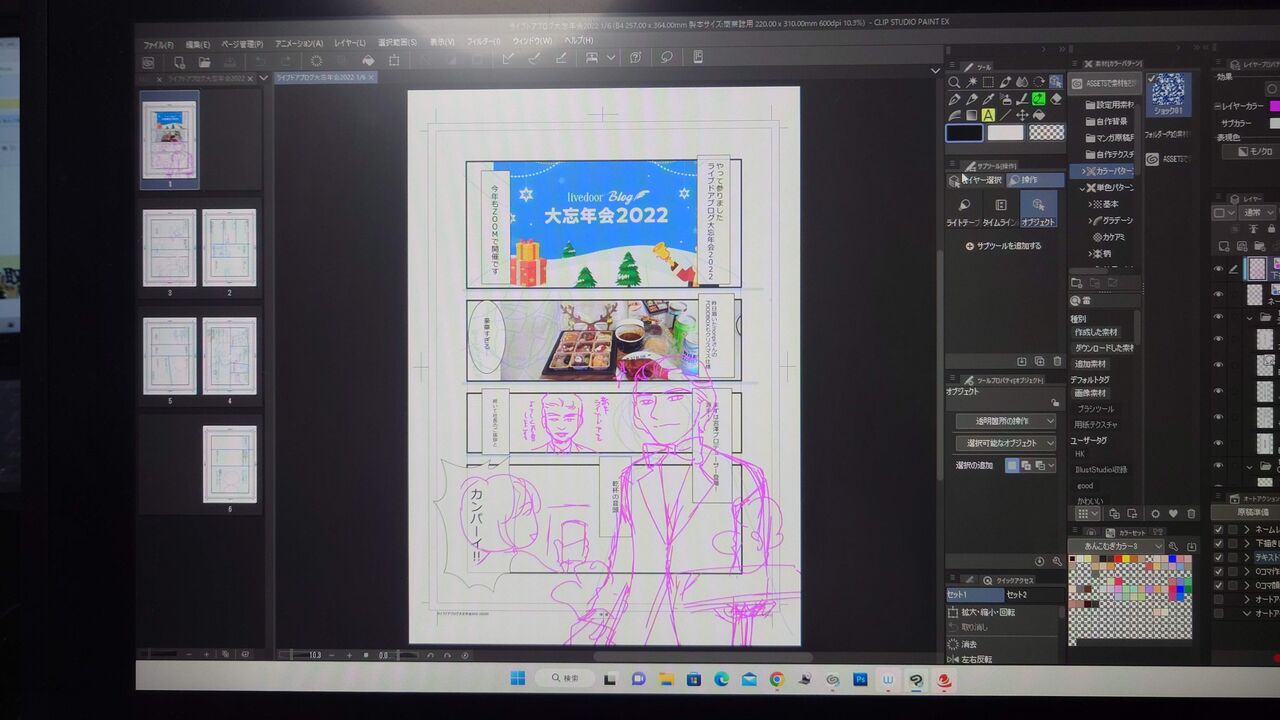Screen dimensions: 1280x720
Task: Click the CLIP STUDIO support help icon
Action: [x=636, y=58]
